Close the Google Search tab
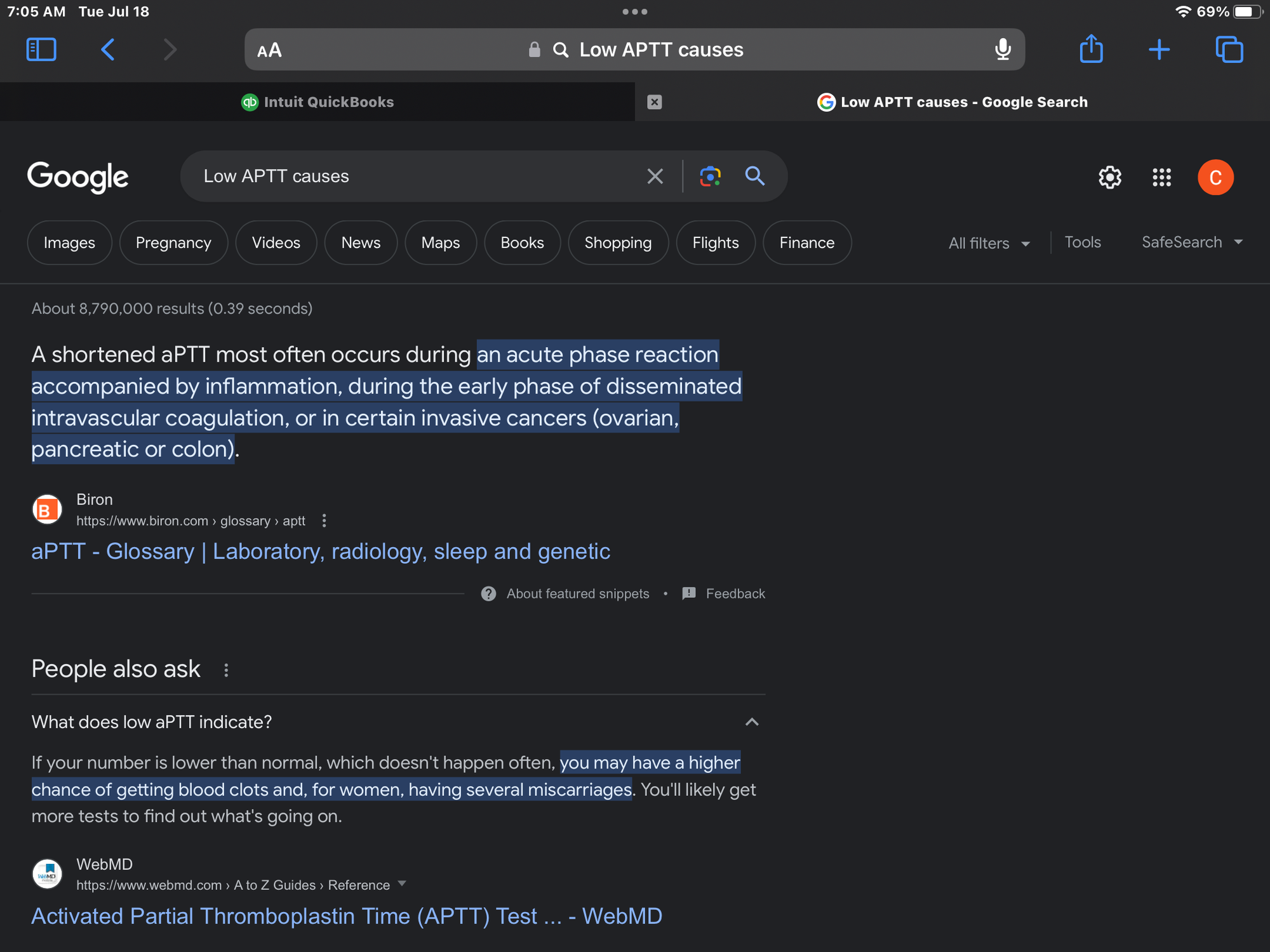Image resolution: width=1270 pixels, height=952 pixels. [x=655, y=102]
